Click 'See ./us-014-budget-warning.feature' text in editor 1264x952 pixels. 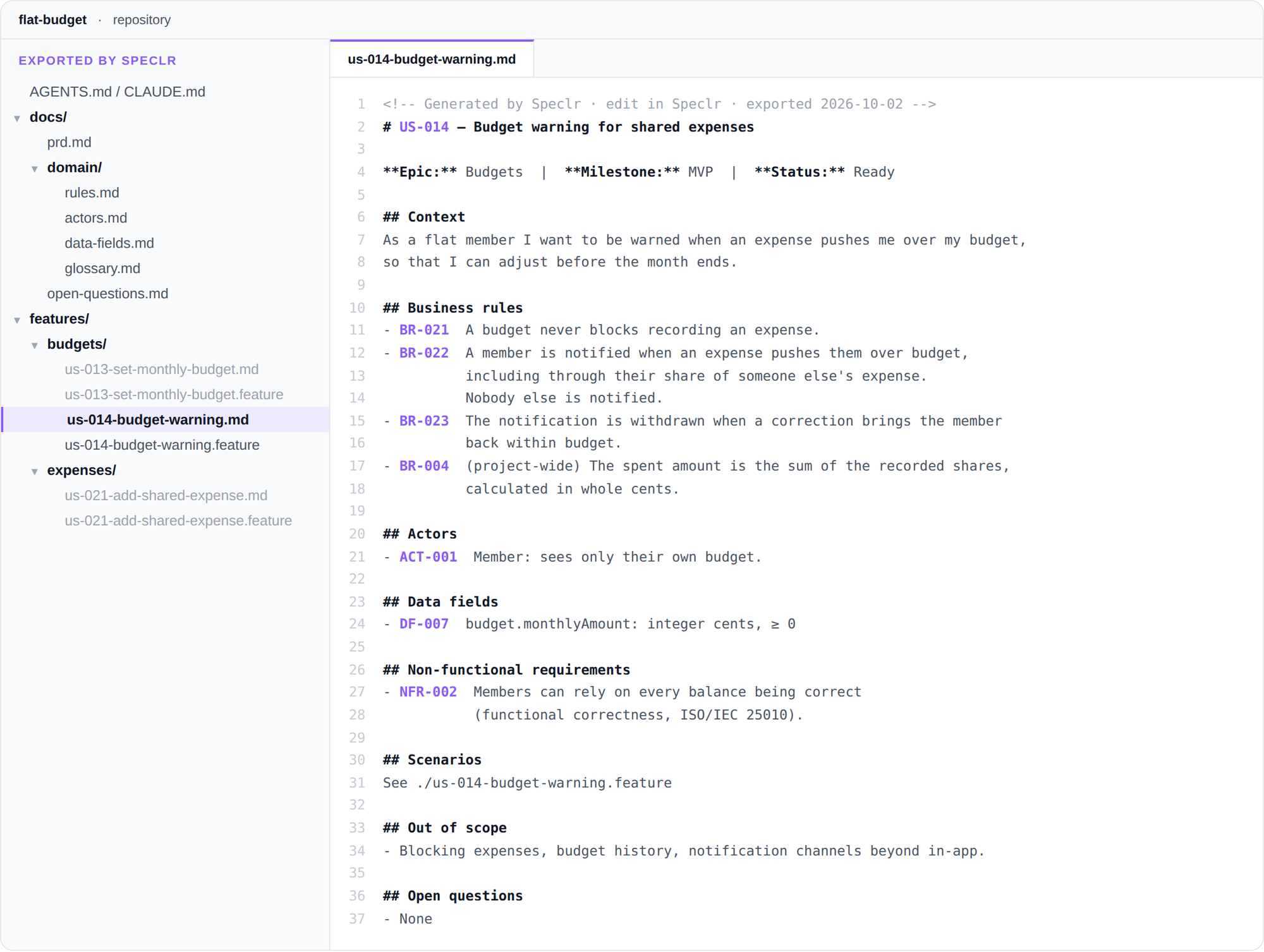coord(527,783)
